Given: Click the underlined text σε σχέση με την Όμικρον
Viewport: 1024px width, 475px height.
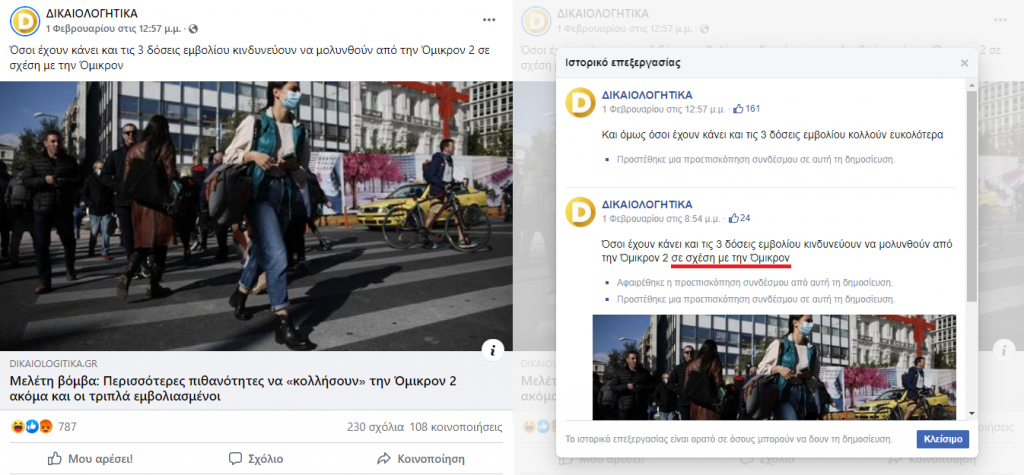Looking at the screenshot, I should (x=731, y=258).
